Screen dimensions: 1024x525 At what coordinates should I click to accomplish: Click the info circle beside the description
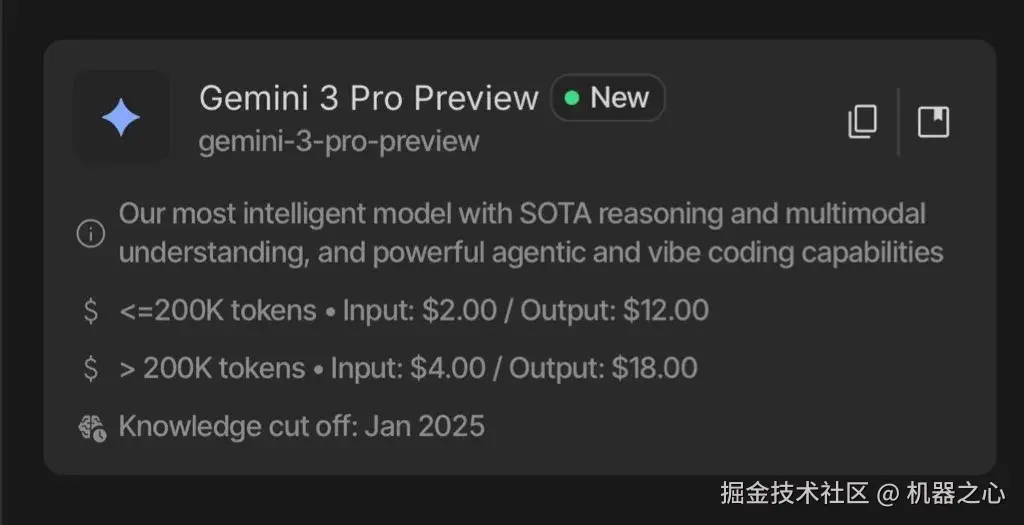point(91,233)
